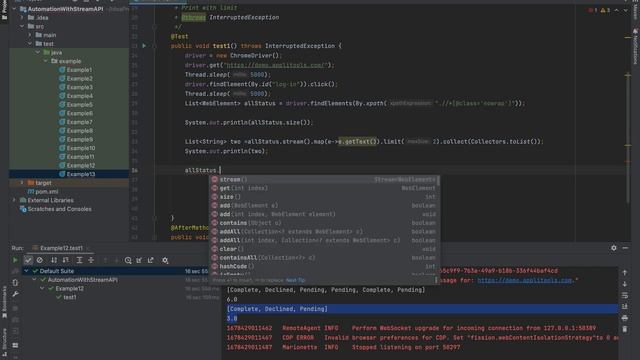
Task: Go to previous highlighted error arrow
Action: pos(617,10)
